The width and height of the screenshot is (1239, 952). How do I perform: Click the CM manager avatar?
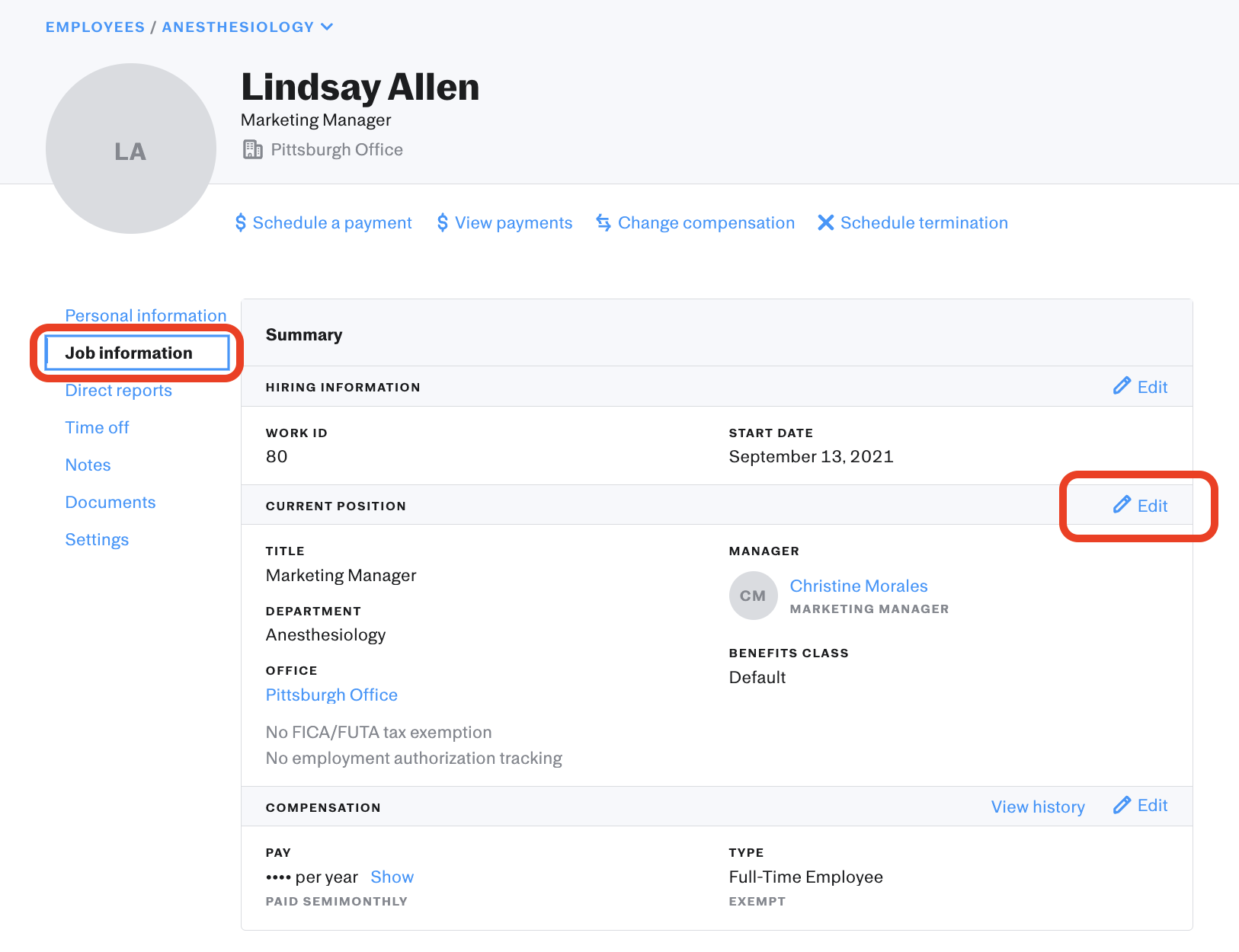click(x=753, y=596)
